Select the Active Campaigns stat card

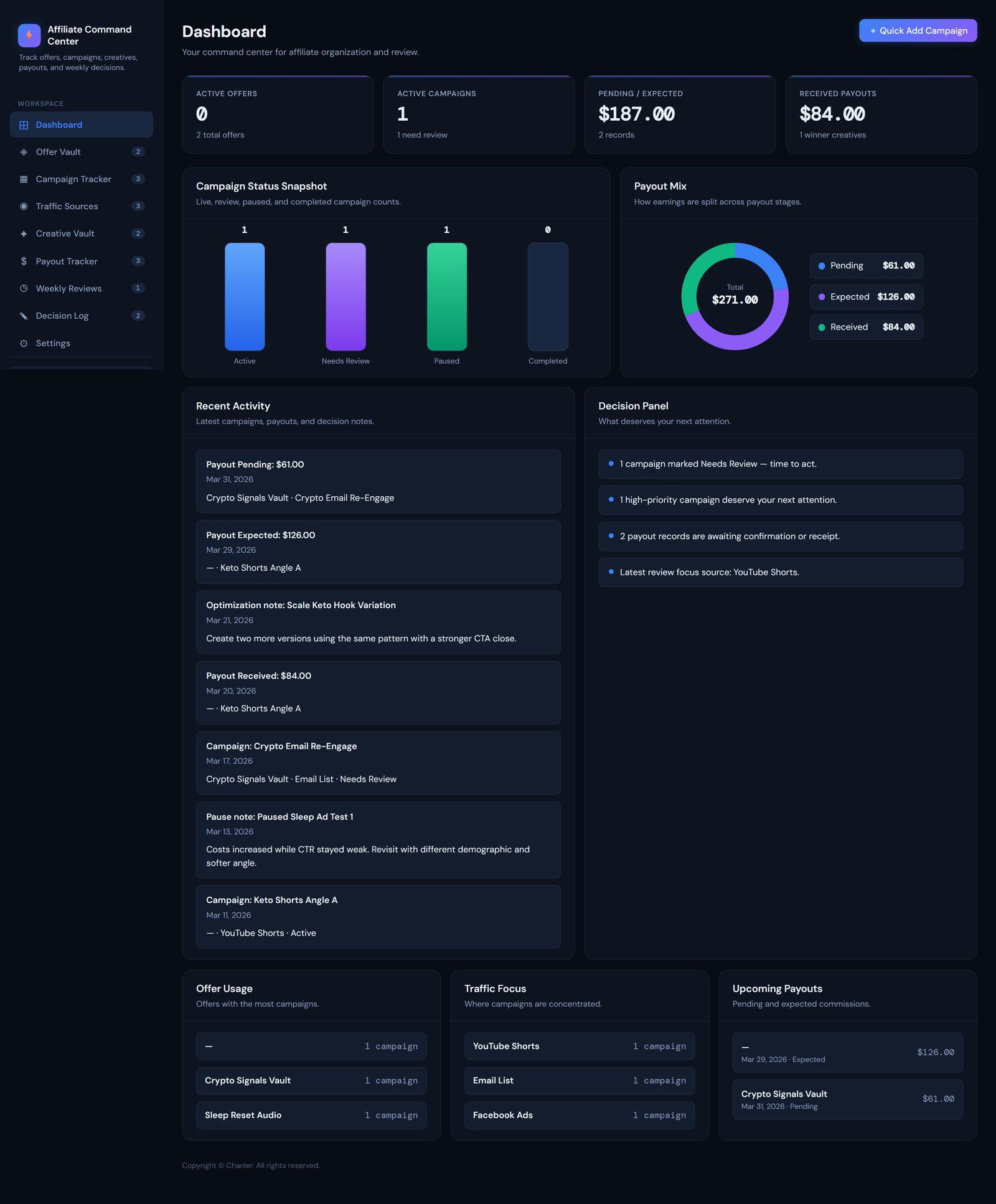point(479,115)
